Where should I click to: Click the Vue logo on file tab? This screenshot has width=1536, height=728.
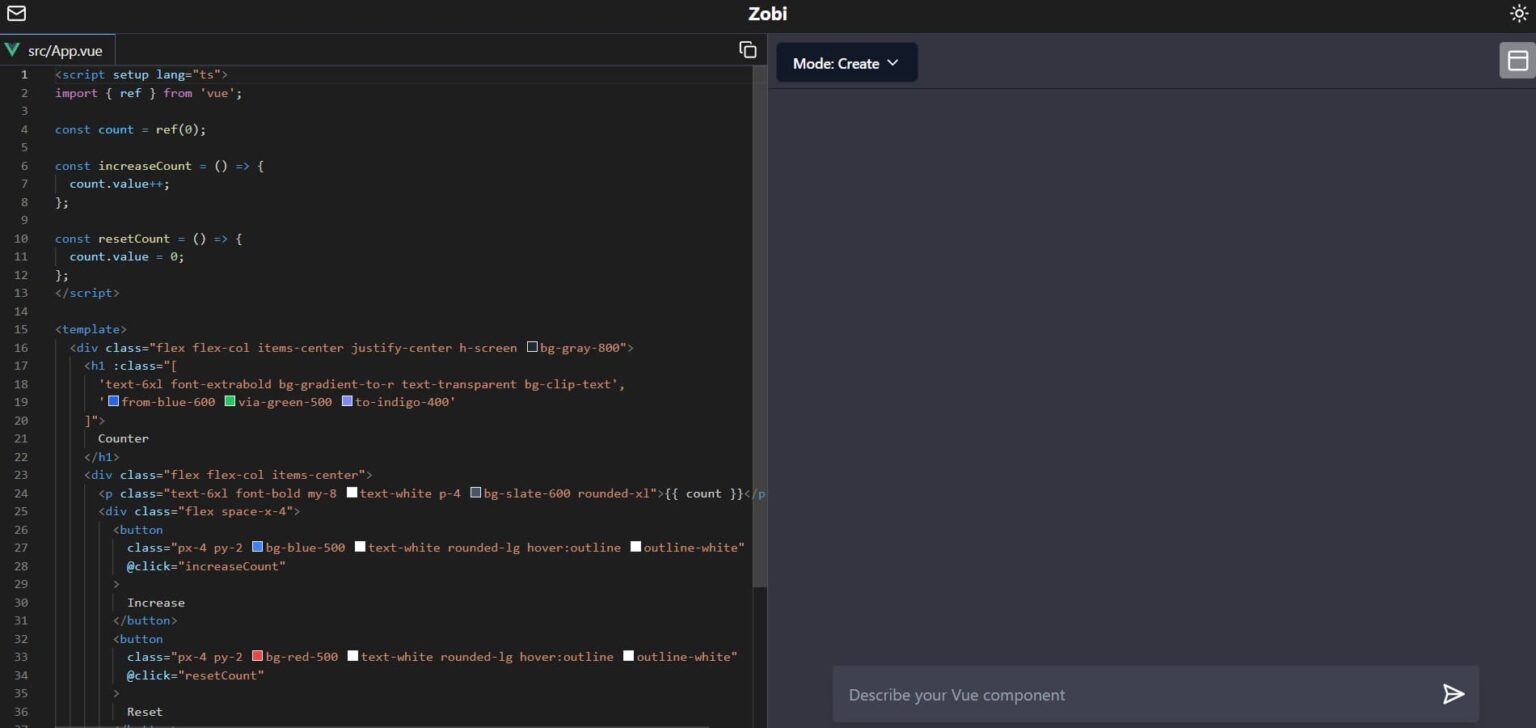pyautogui.click(x=13, y=50)
